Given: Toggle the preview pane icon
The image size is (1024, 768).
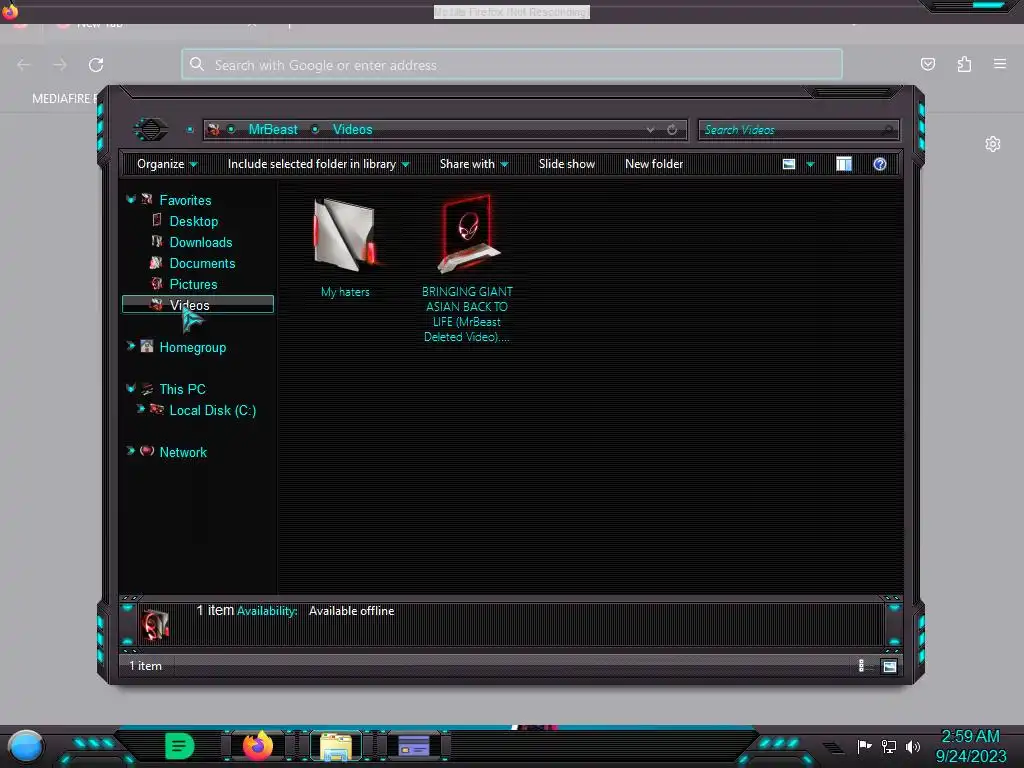Looking at the screenshot, I should [x=844, y=164].
